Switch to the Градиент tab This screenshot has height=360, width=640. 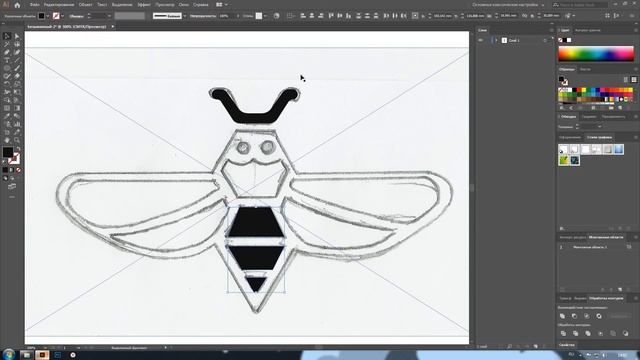coord(589,117)
